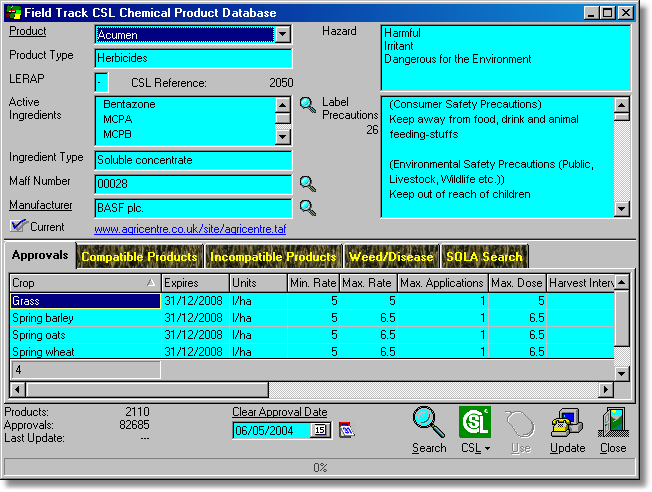
Task: Click the row count field showing 4
Action: point(85,370)
